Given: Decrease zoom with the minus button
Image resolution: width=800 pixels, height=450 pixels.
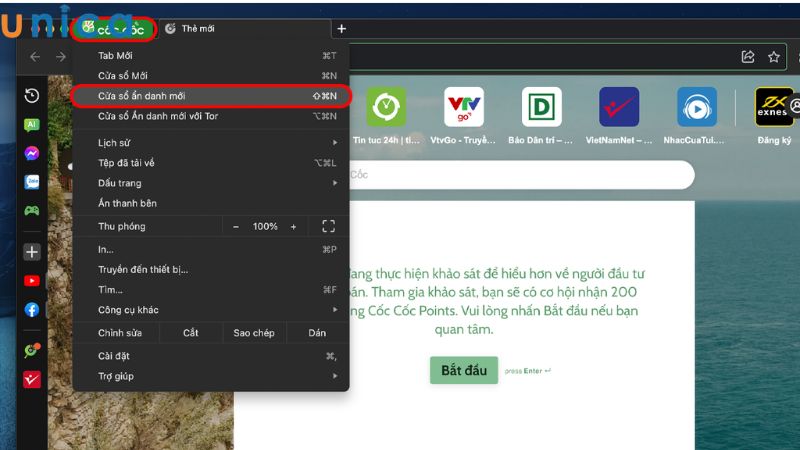Looking at the screenshot, I should click(236, 227).
